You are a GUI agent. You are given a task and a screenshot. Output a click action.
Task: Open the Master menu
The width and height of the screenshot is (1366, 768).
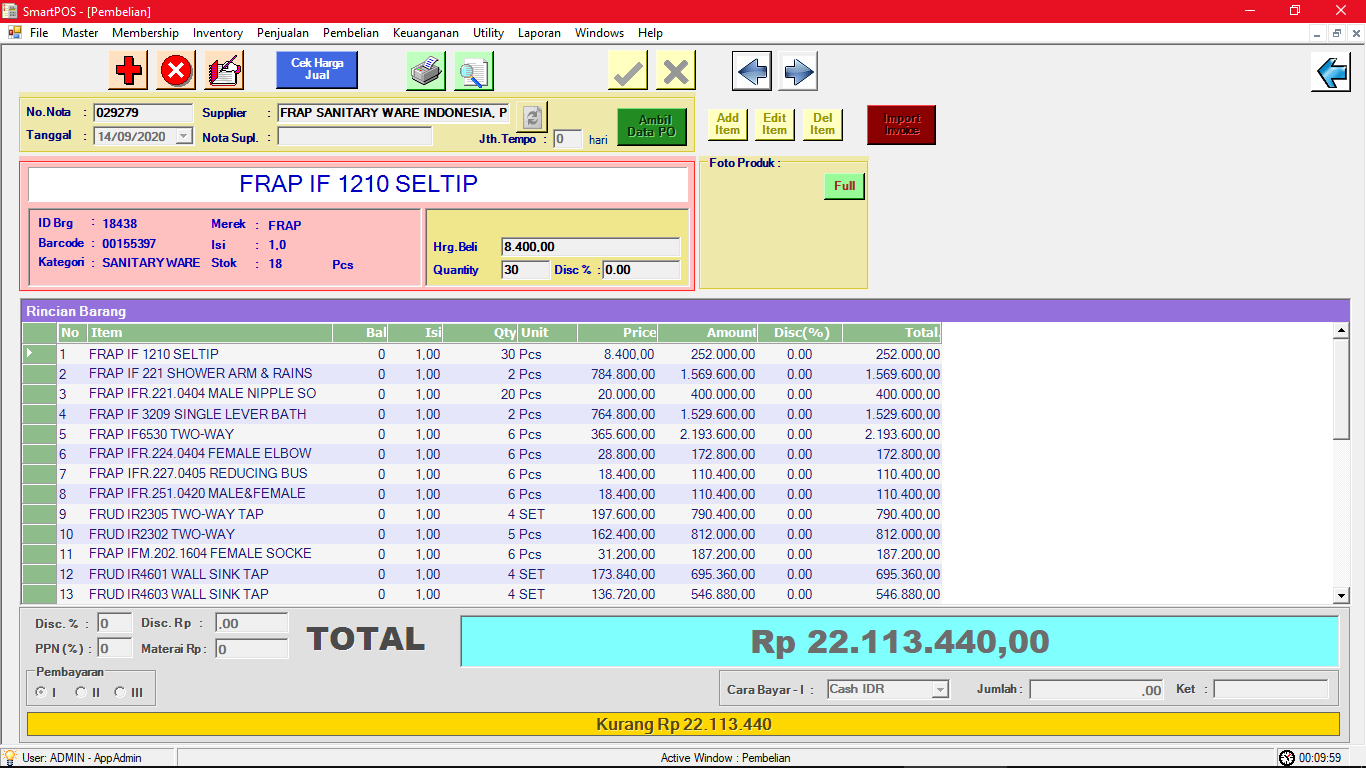[x=80, y=33]
